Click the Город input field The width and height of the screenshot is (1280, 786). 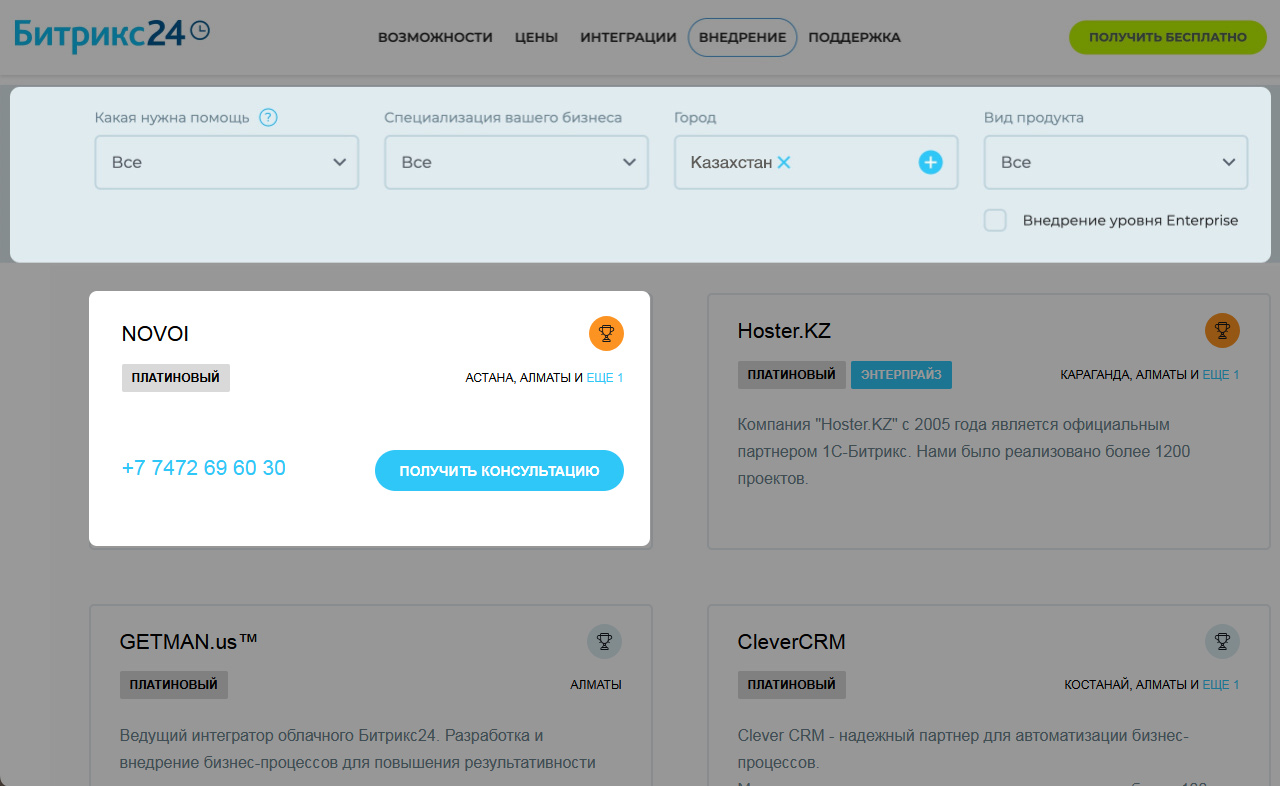point(816,162)
